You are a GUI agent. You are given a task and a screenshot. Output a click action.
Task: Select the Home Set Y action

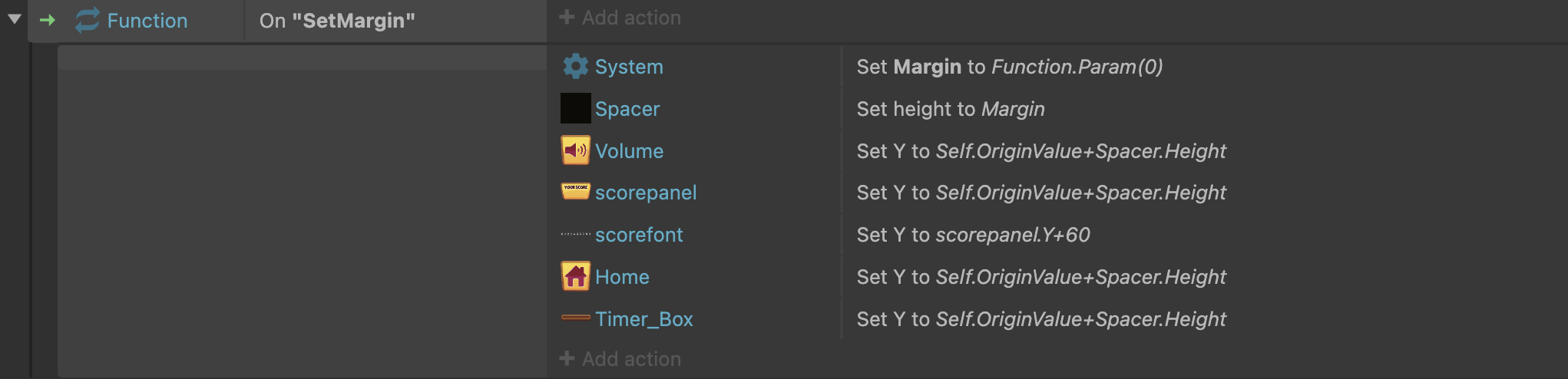click(1040, 277)
